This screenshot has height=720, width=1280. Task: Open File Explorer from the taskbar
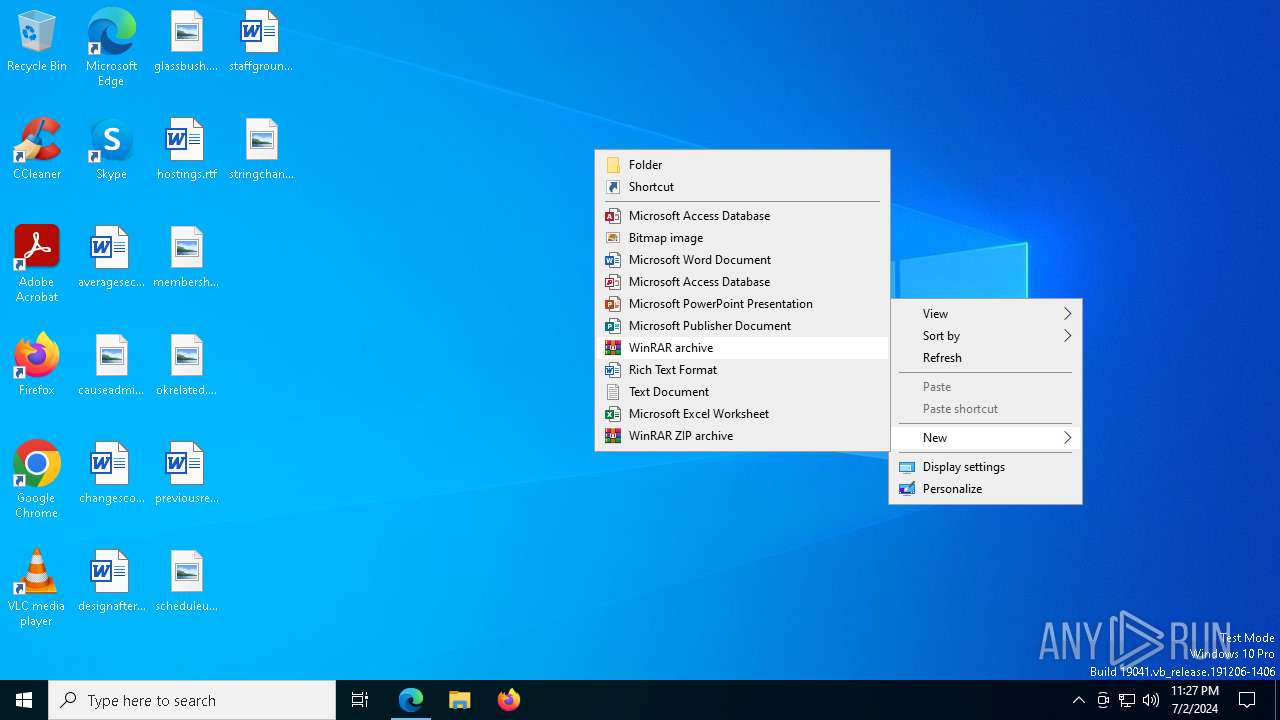coord(460,700)
